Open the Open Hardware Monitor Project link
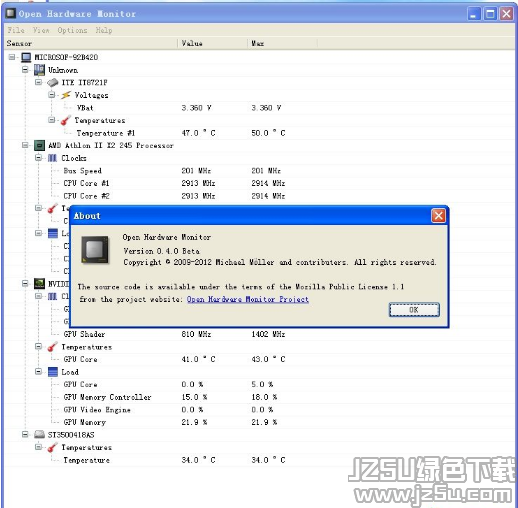Screen dimensions: 518x508 [x=248, y=299]
